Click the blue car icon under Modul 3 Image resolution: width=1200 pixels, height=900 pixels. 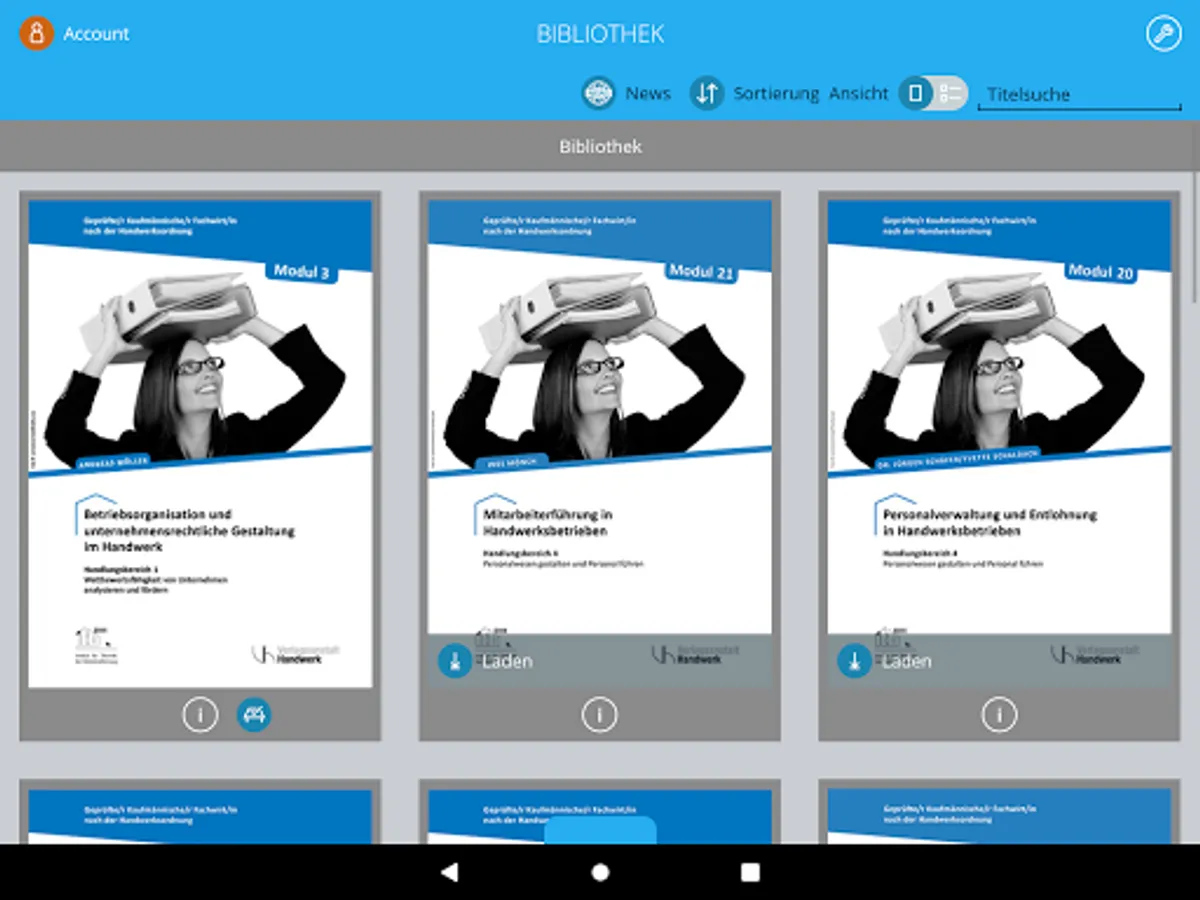click(254, 715)
